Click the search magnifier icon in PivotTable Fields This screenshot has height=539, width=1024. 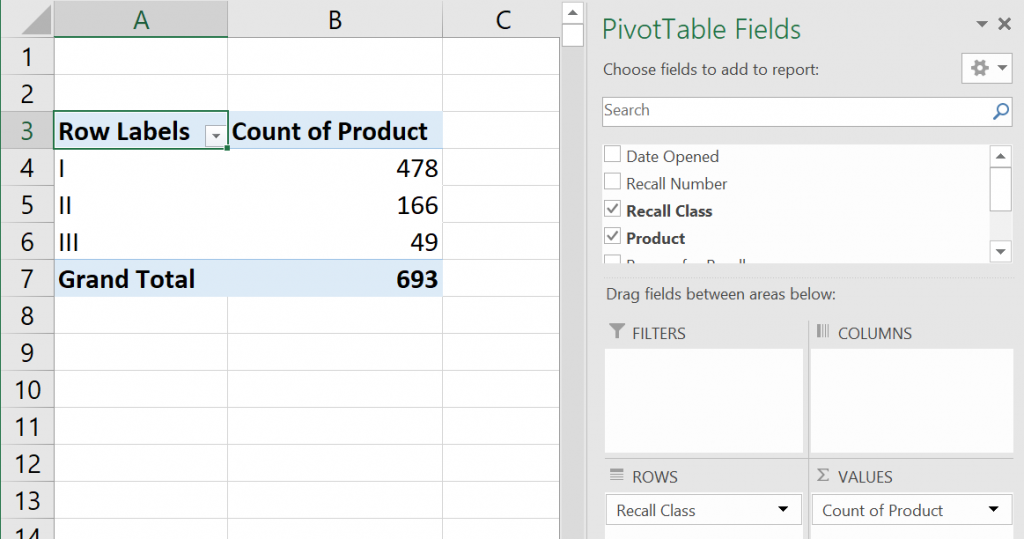(x=1000, y=112)
